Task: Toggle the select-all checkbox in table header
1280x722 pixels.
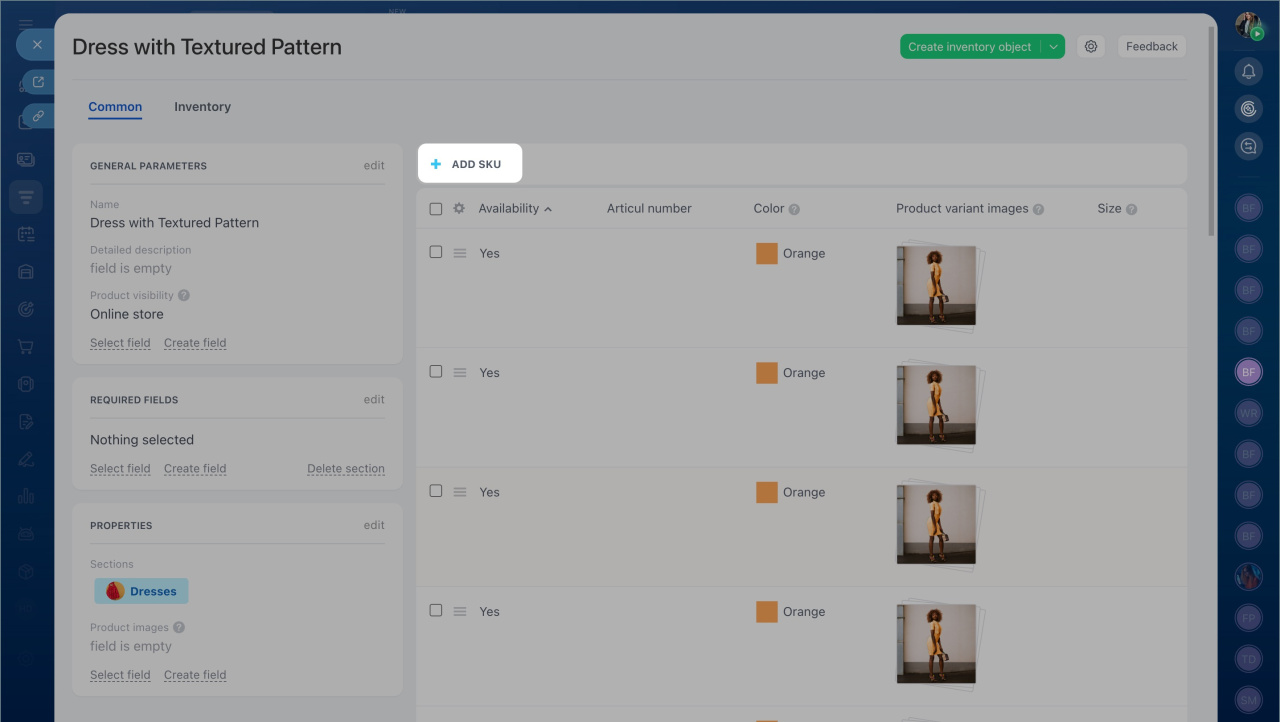Action: [435, 209]
